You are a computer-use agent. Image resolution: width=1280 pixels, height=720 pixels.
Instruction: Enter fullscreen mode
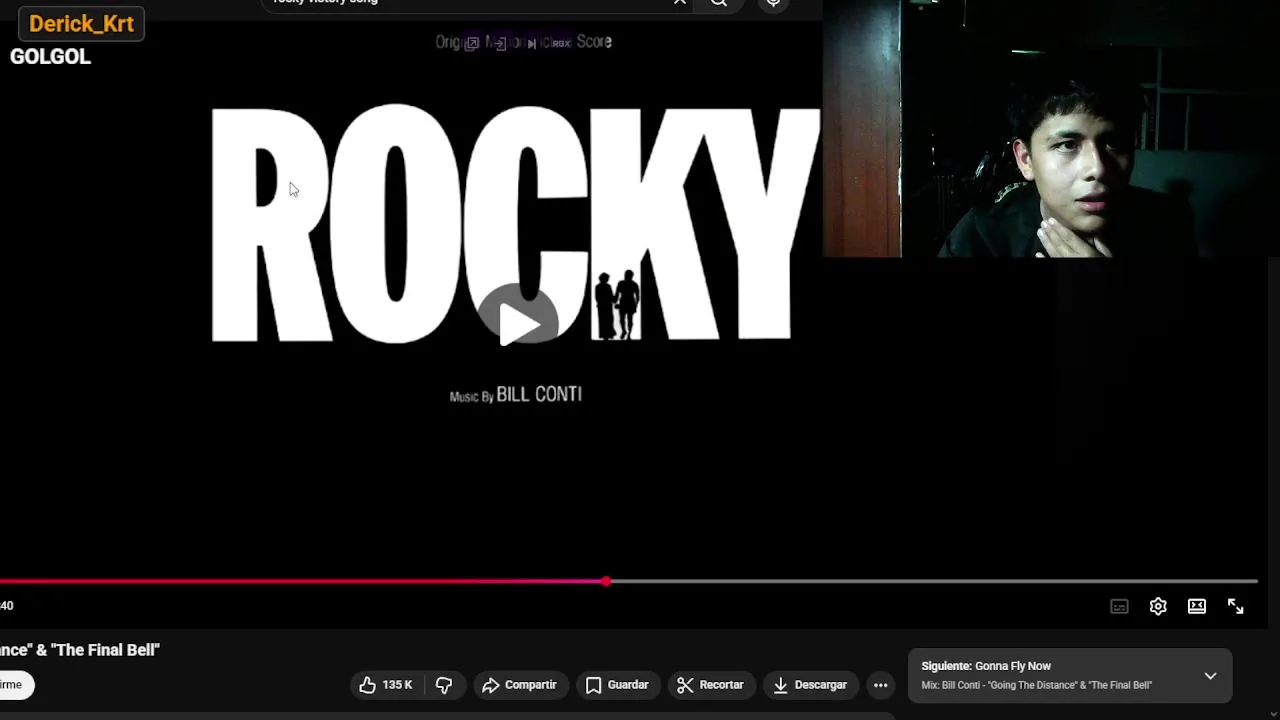[1236, 606]
